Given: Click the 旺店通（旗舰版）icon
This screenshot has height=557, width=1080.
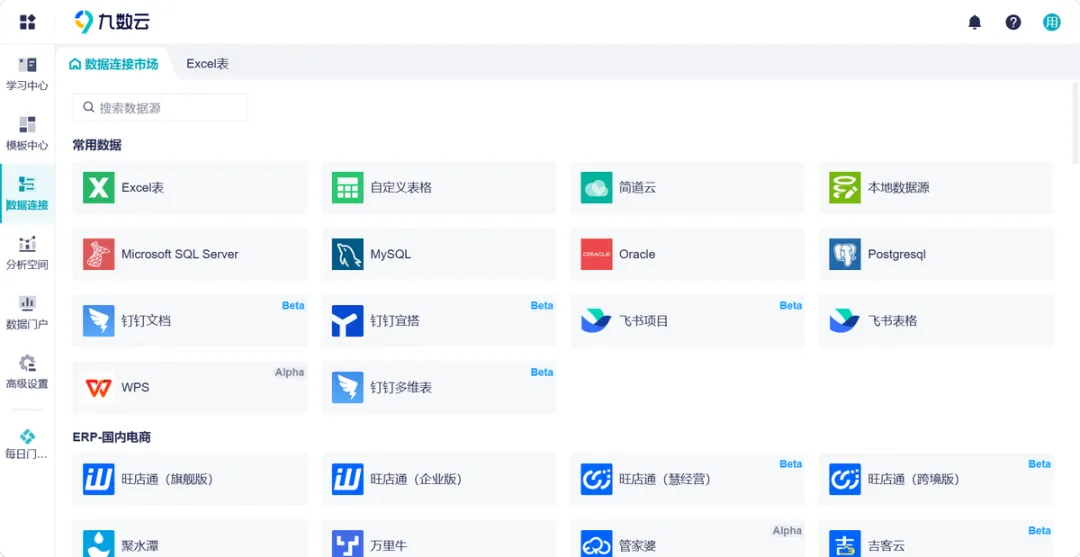Looking at the screenshot, I should pos(98,479).
